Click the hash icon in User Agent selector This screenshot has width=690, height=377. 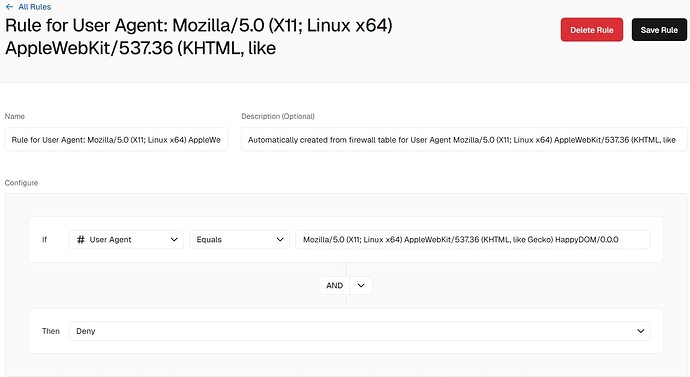[81, 239]
